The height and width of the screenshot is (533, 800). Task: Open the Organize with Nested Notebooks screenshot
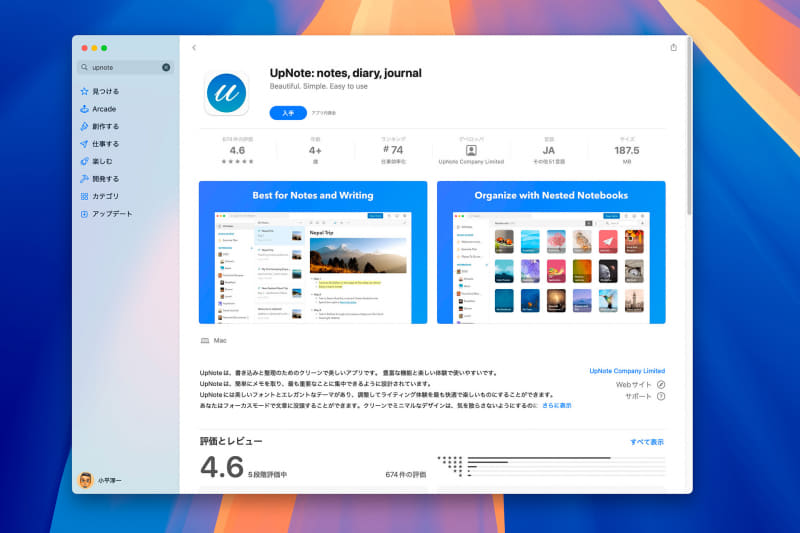pyautogui.click(x=551, y=252)
